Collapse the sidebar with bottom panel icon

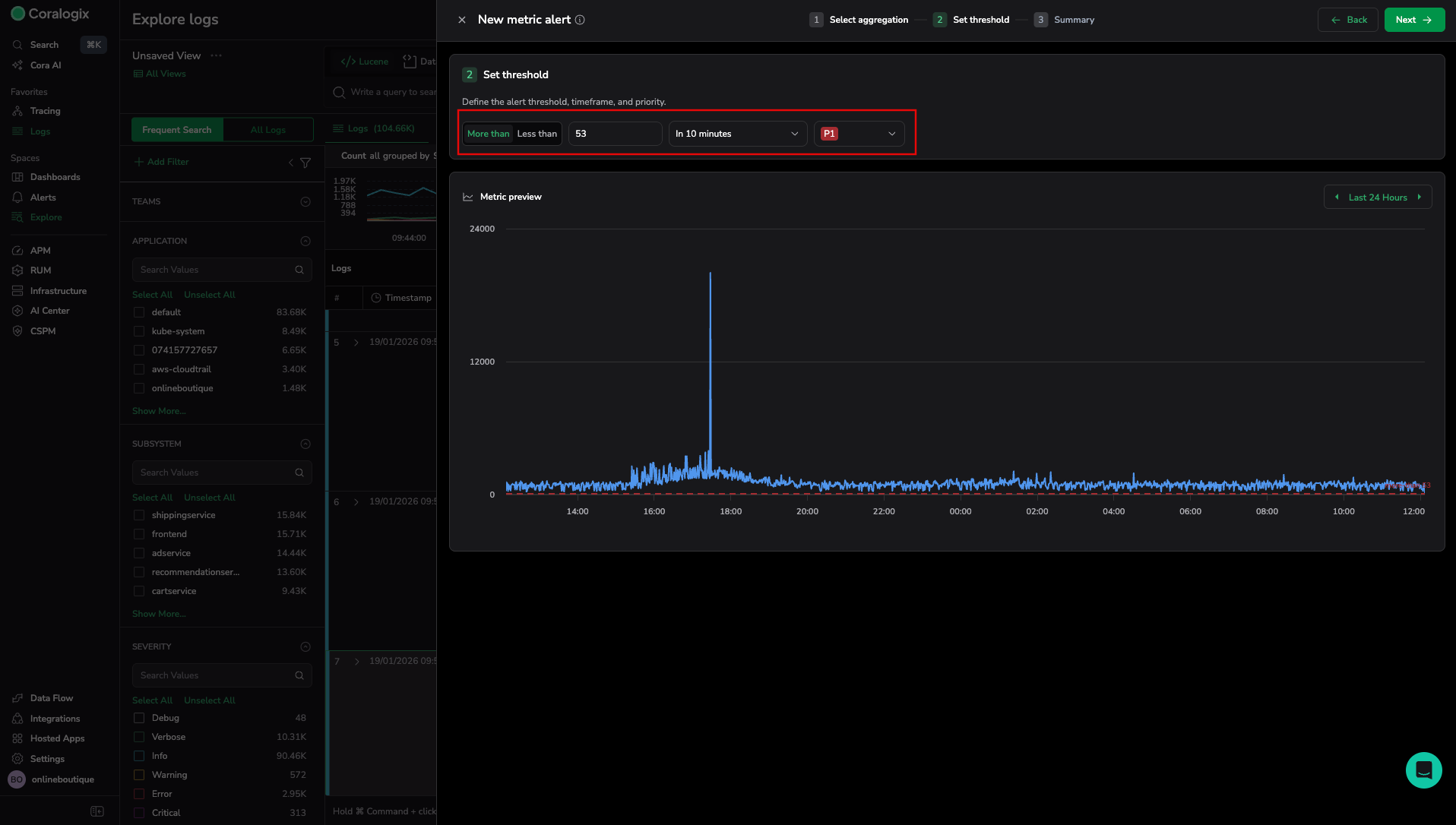(x=97, y=811)
